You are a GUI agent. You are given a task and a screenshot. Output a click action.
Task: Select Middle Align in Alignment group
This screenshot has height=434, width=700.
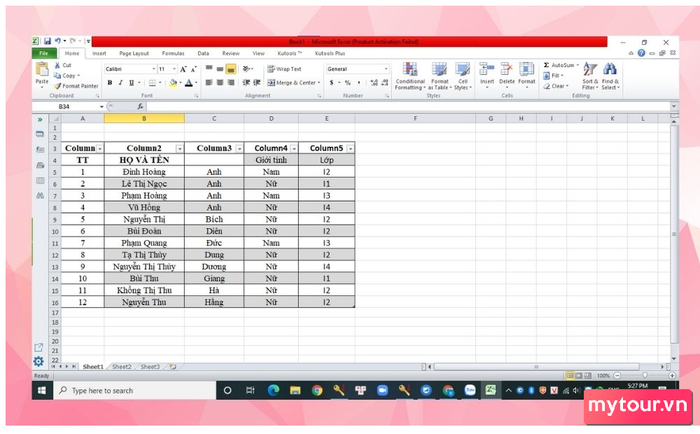click(x=220, y=69)
